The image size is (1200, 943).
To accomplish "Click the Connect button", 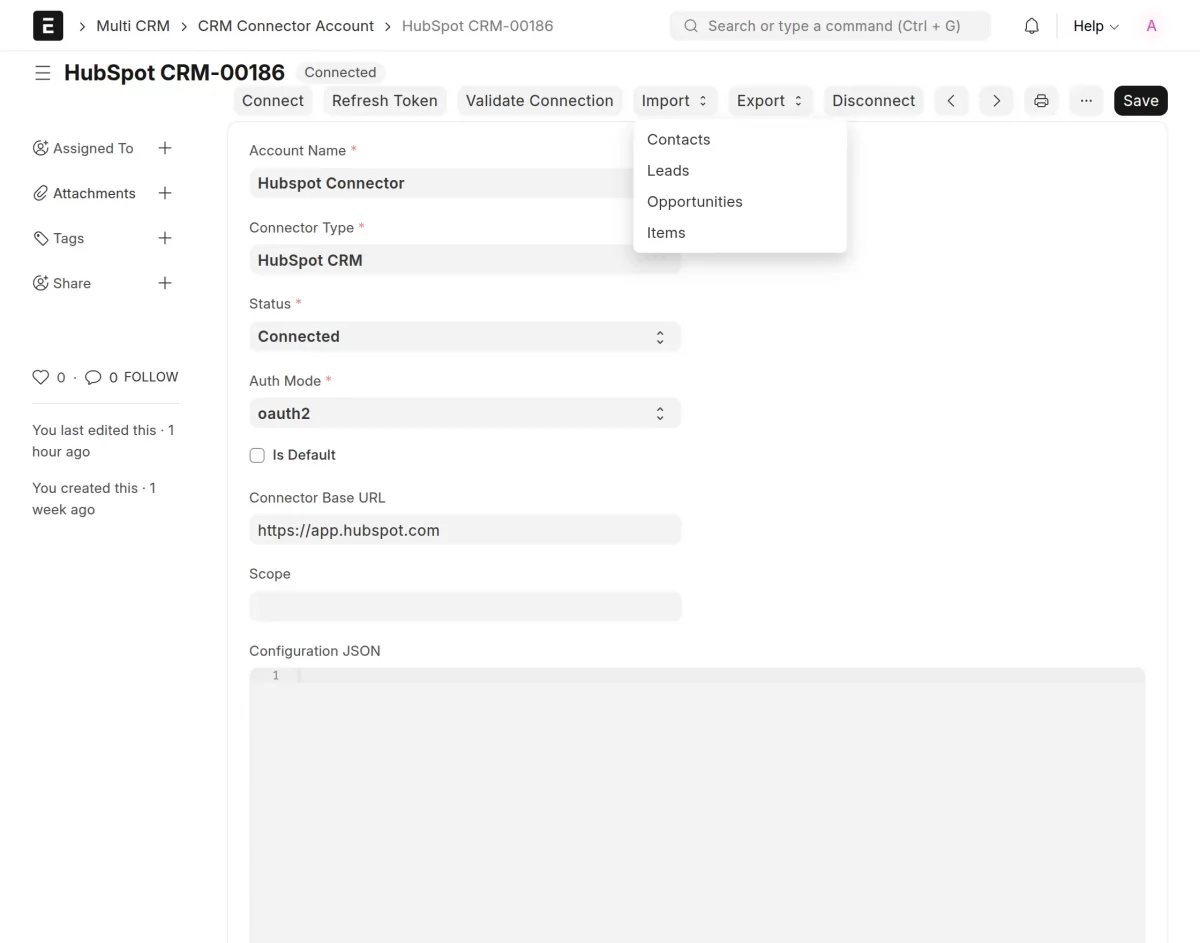I will coord(273,101).
